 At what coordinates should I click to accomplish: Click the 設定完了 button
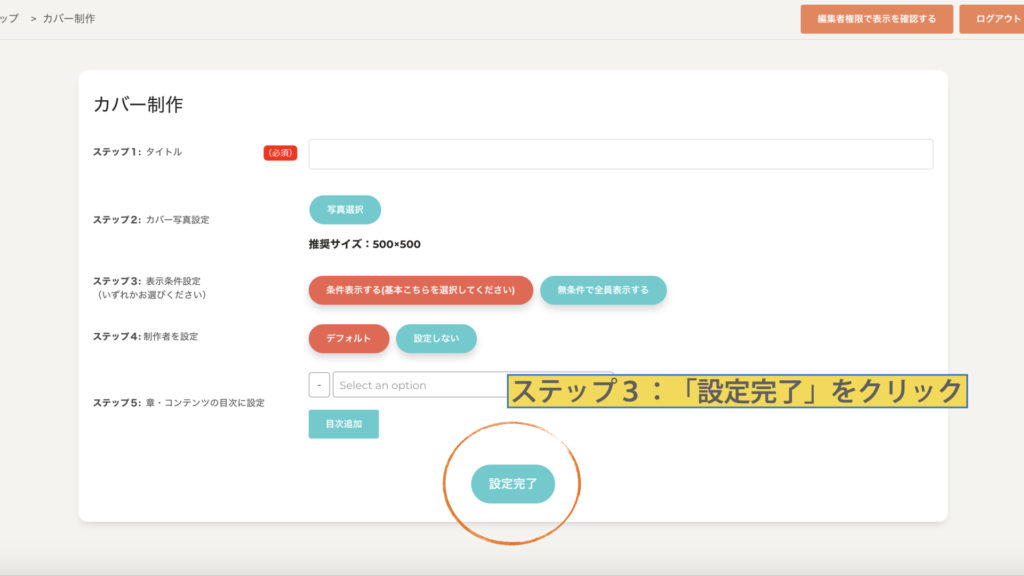tap(512, 484)
